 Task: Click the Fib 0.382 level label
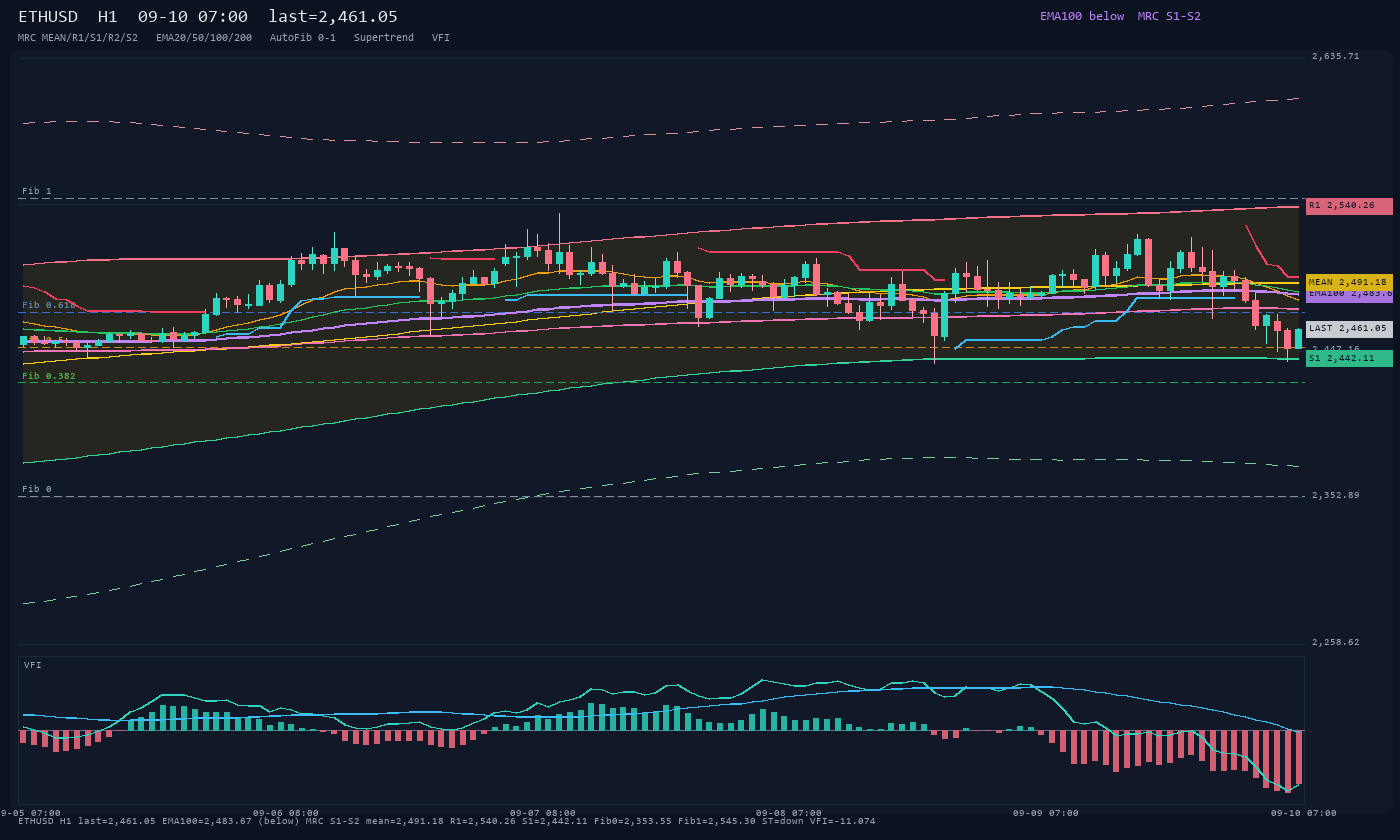coord(49,376)
